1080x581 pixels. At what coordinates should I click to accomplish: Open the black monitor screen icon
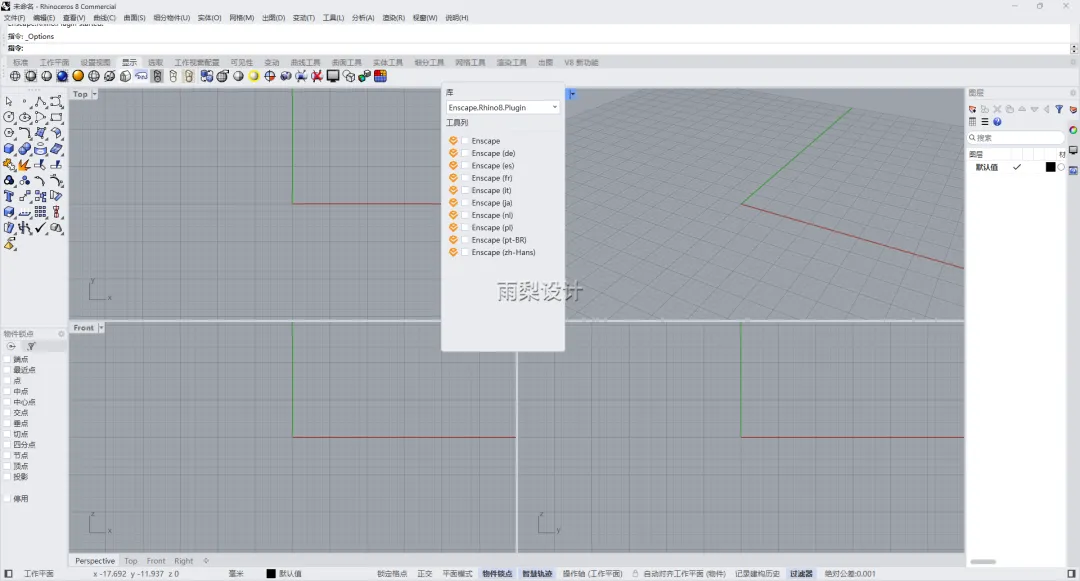333,76
